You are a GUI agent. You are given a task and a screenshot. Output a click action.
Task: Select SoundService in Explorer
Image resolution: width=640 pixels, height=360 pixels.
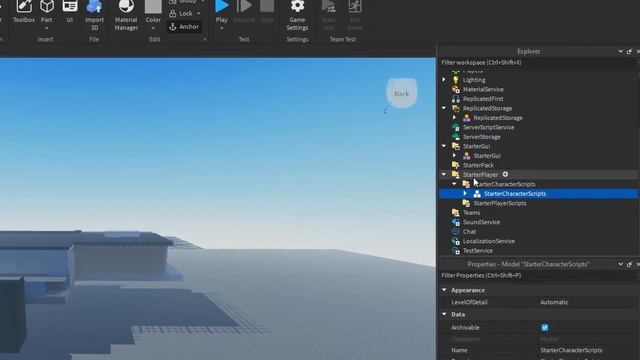(481, 222)
